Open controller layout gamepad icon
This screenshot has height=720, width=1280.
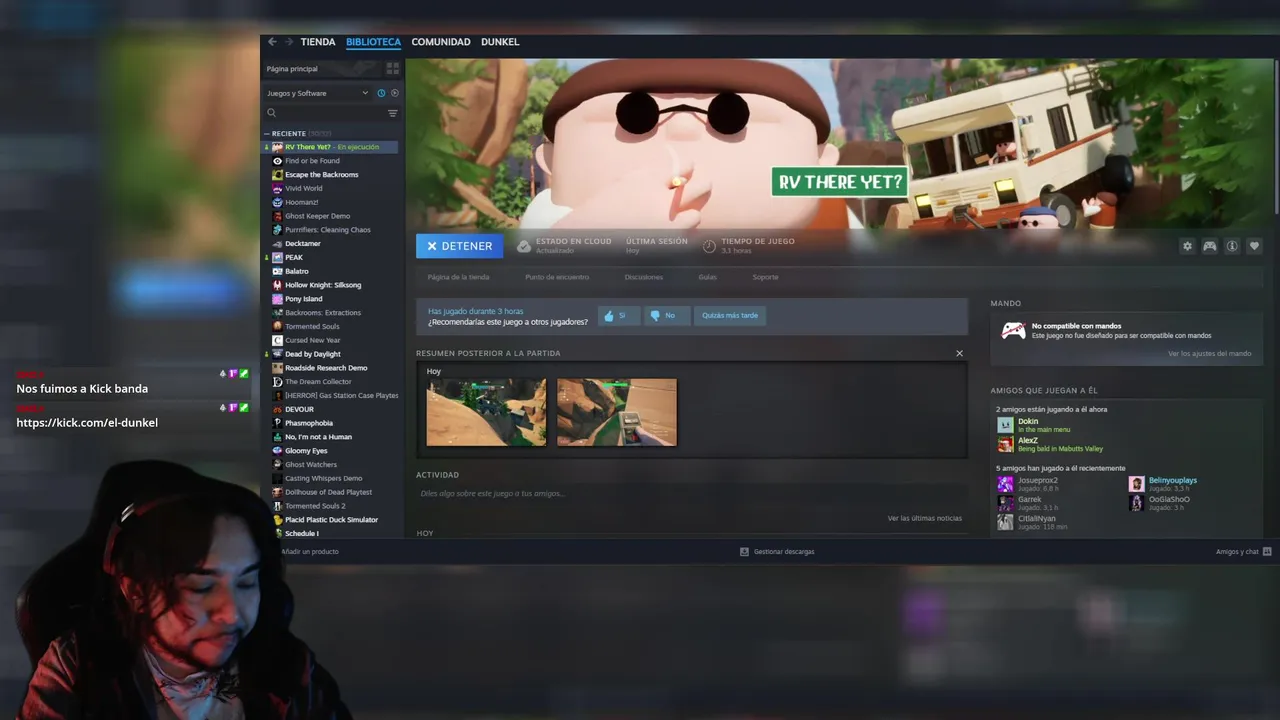coord(1209,246)
